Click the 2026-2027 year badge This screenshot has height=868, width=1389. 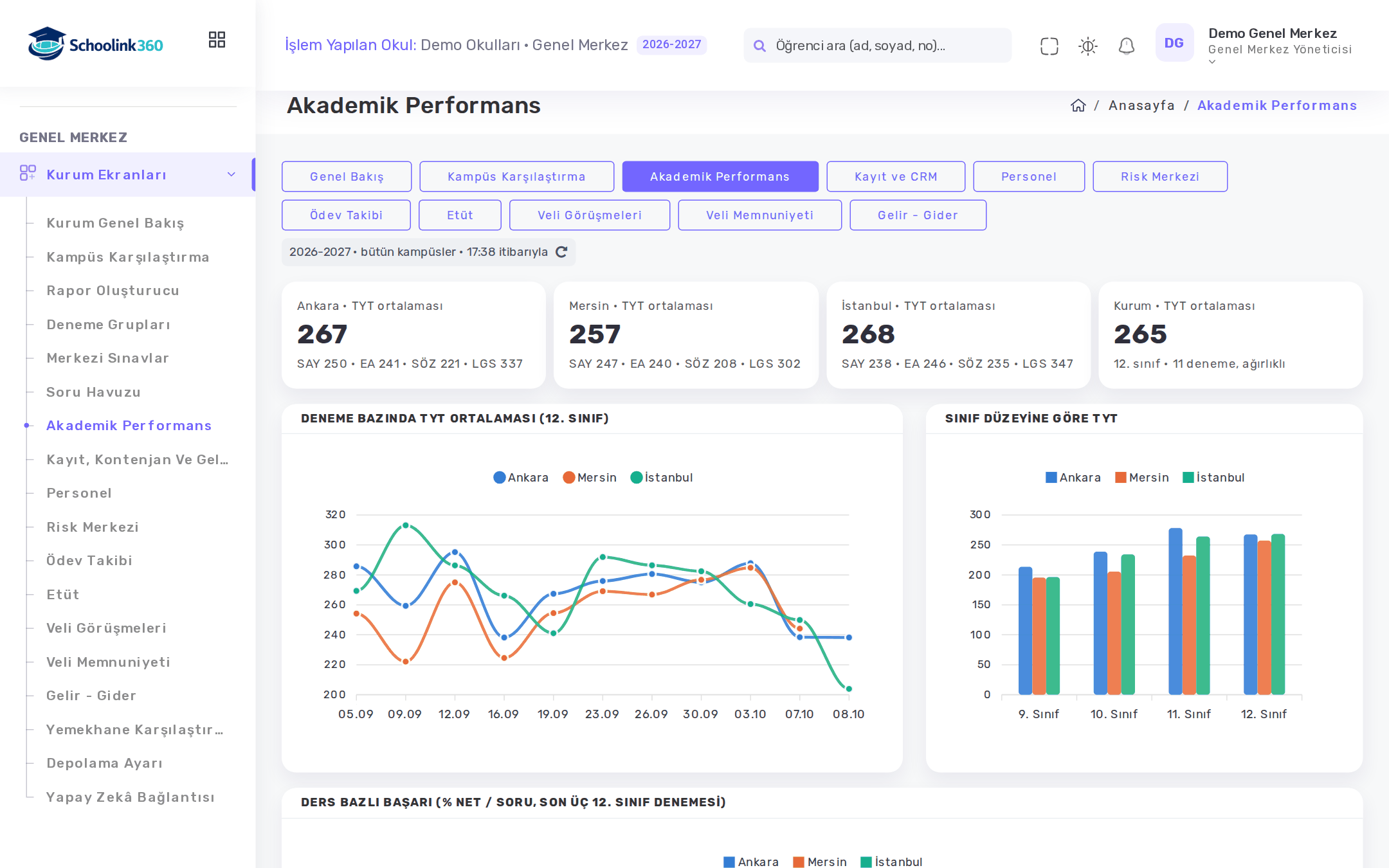pos(671,44)
